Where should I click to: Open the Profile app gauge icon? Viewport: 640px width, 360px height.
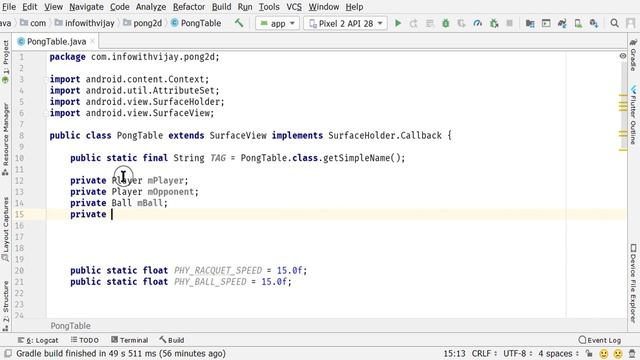tap(478, 24)
